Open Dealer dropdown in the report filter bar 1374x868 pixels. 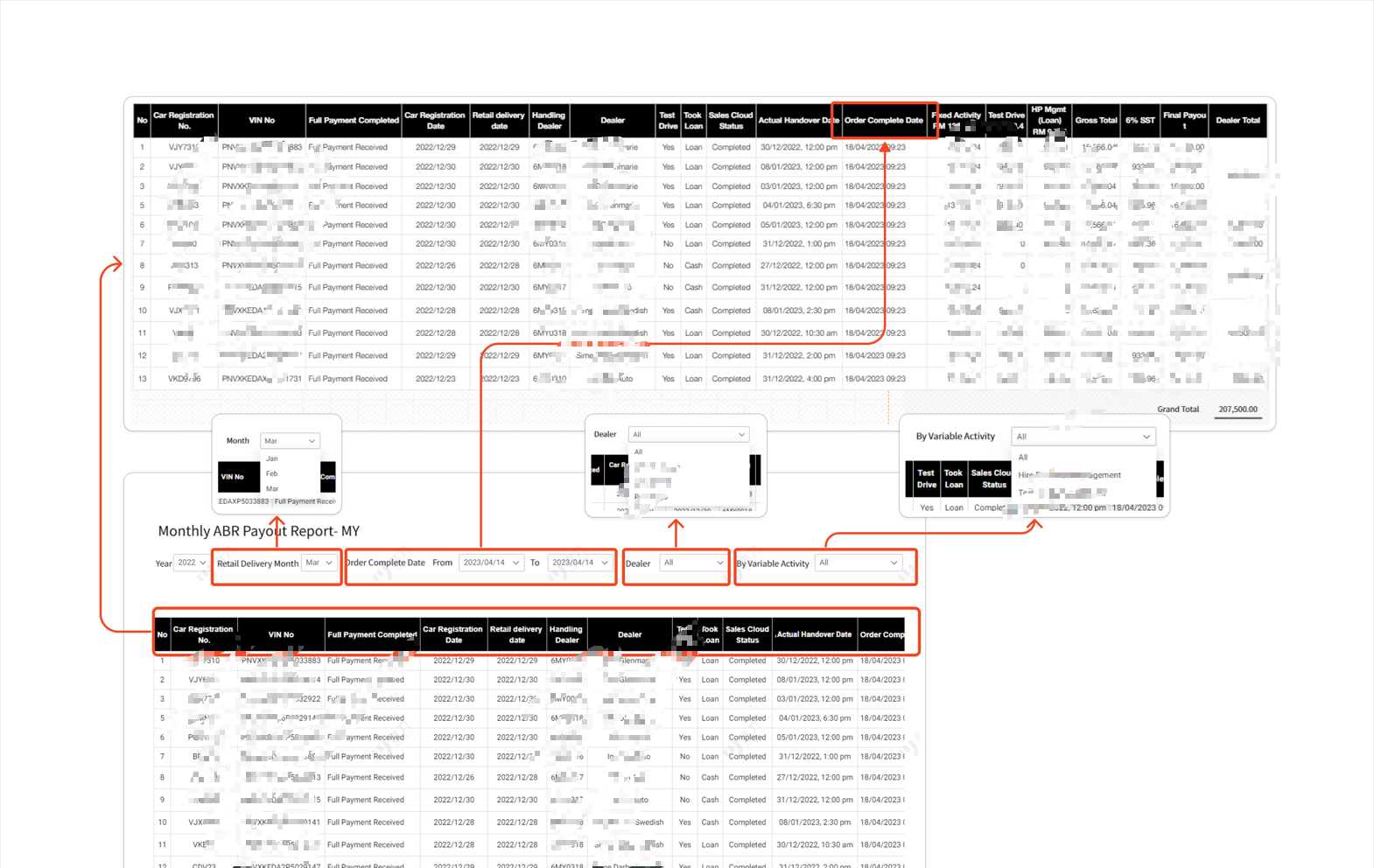[693, 563]
